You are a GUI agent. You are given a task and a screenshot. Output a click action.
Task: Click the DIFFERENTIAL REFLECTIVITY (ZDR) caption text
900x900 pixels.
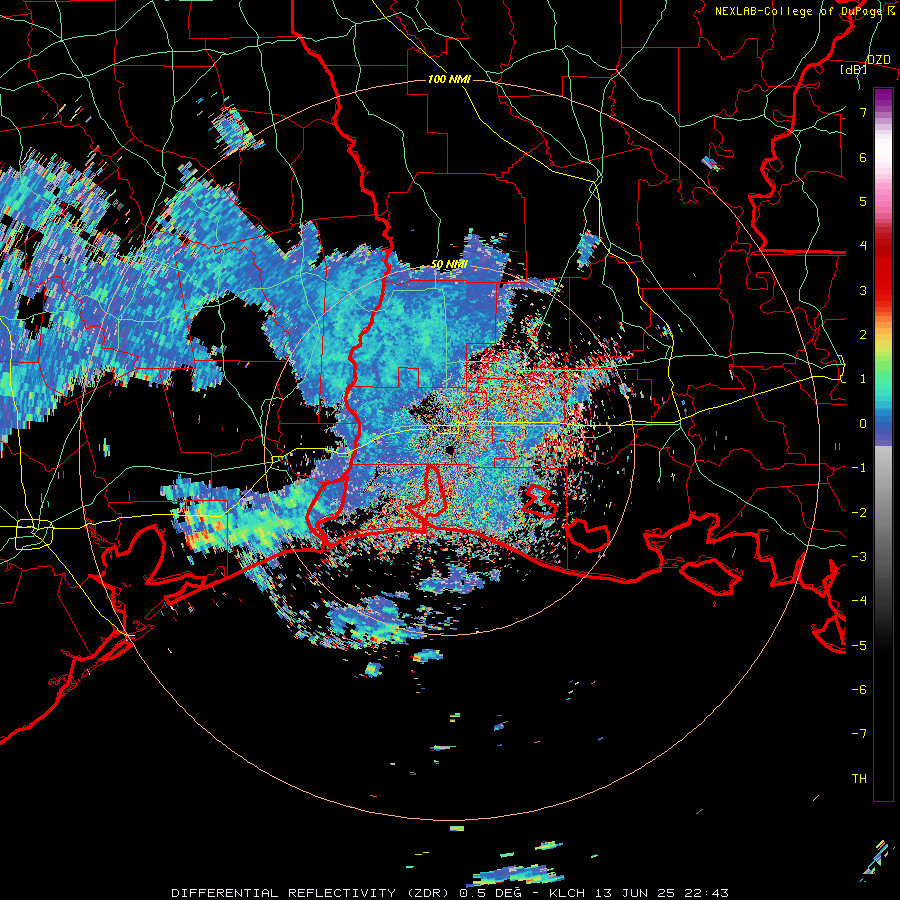coord(312,893)
